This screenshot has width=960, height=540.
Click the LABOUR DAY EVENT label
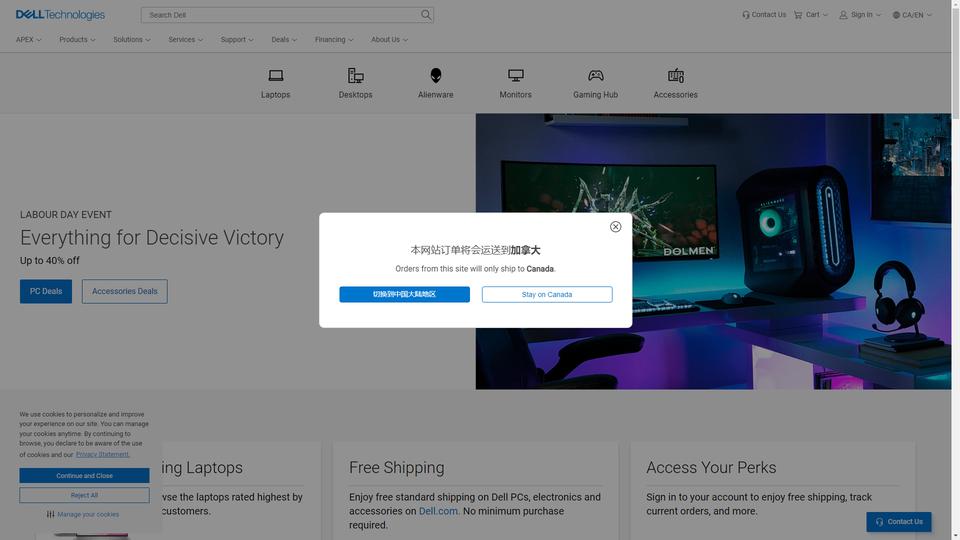[x=66, y=215]
